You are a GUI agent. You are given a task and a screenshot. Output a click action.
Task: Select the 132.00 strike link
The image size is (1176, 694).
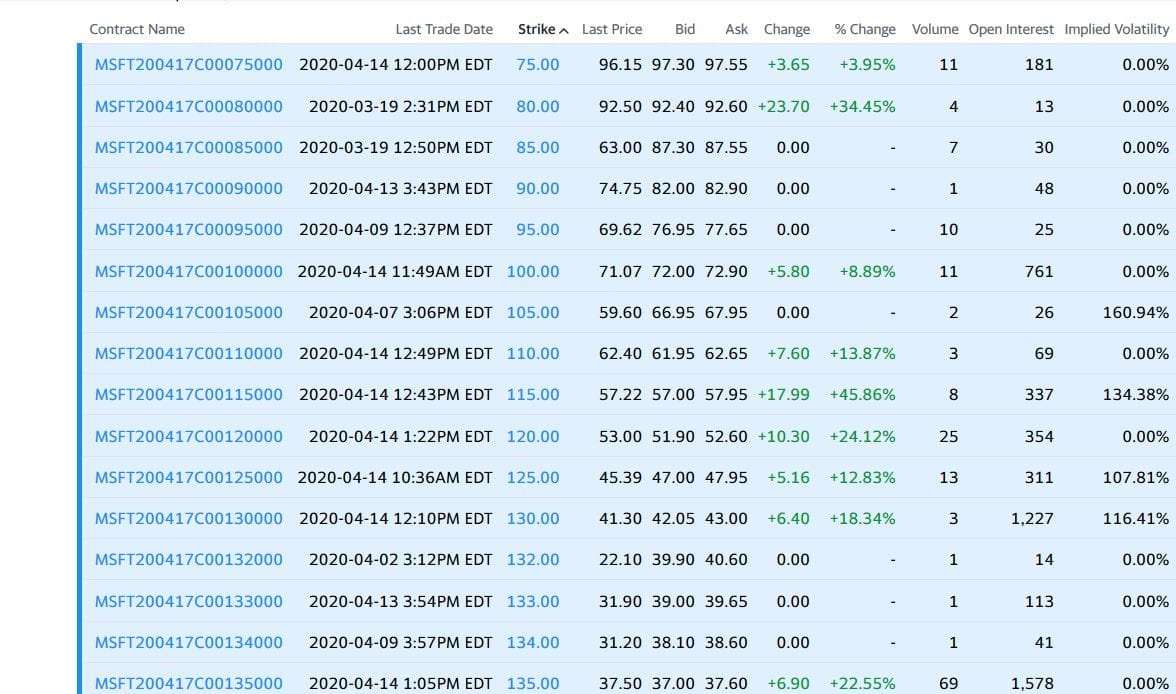click(533, 559)
